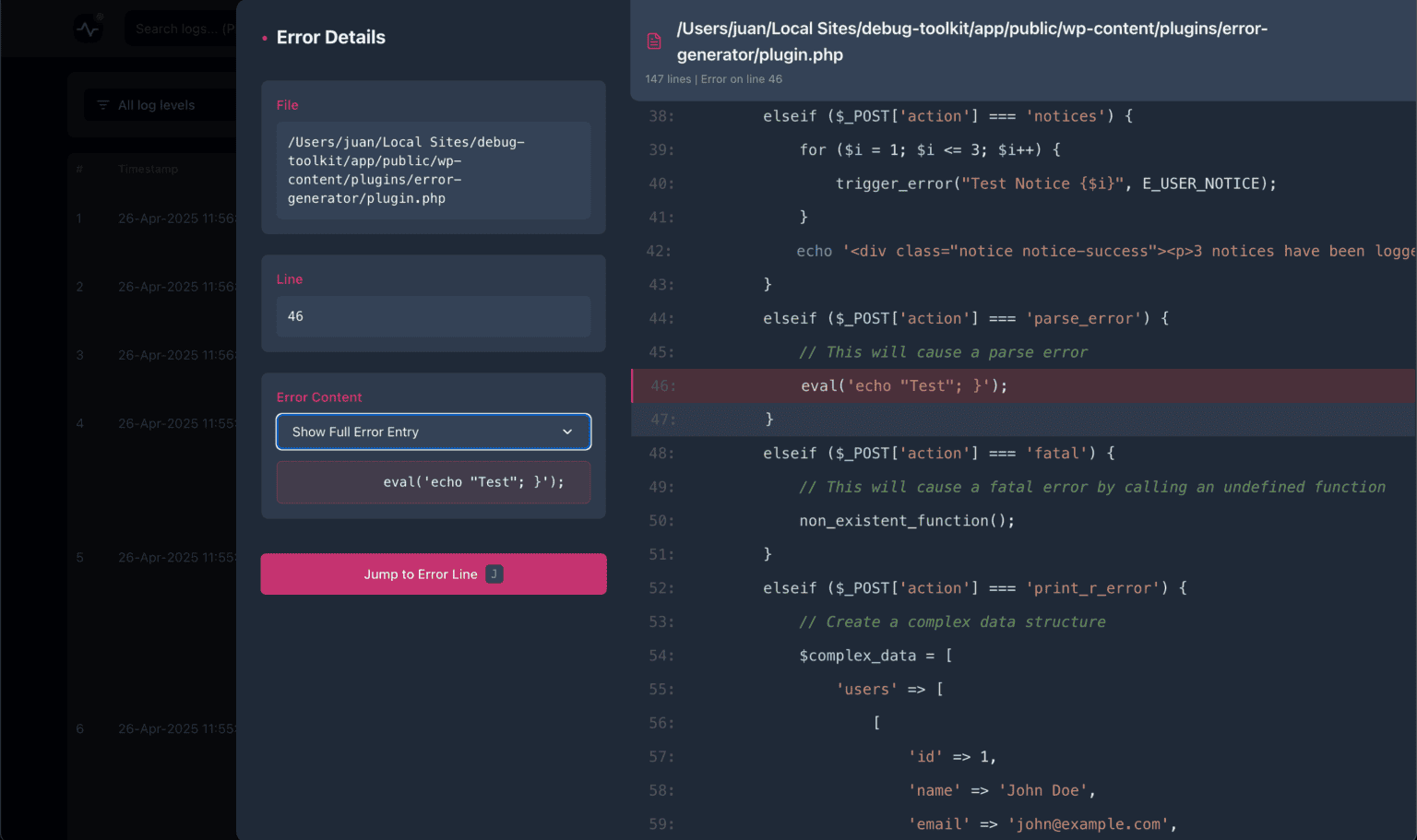Click the J keyboard shortcut badge
The image size is (1417, 840).
494,574
